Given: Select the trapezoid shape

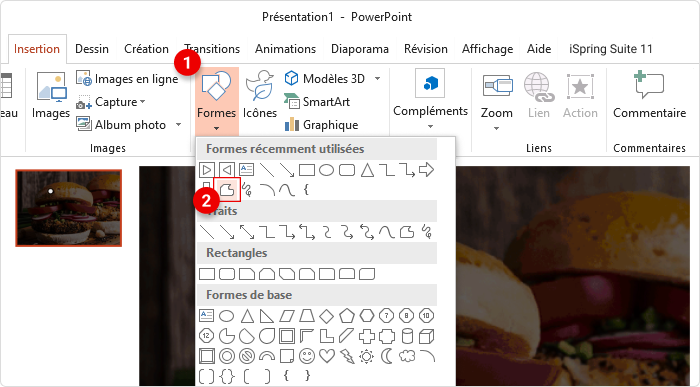Looking at the screenshot, I should point(307,316).
